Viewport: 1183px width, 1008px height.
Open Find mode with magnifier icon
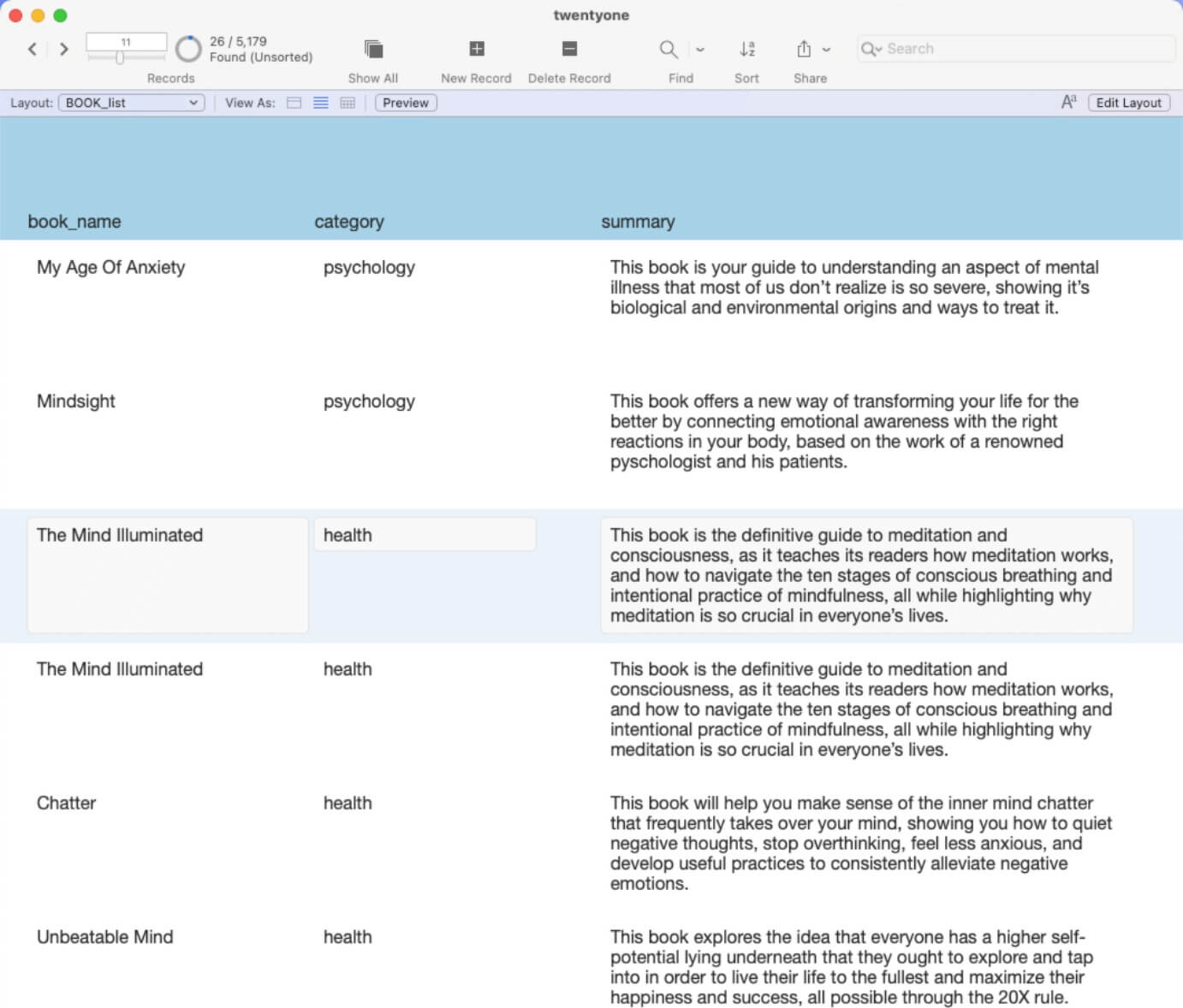click(669, 49)
